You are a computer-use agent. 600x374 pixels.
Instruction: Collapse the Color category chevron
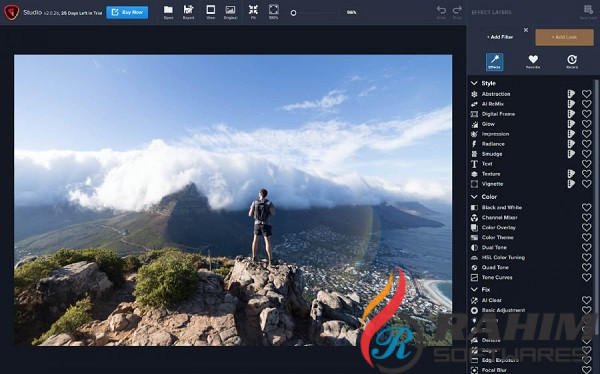tap(474, 196)
